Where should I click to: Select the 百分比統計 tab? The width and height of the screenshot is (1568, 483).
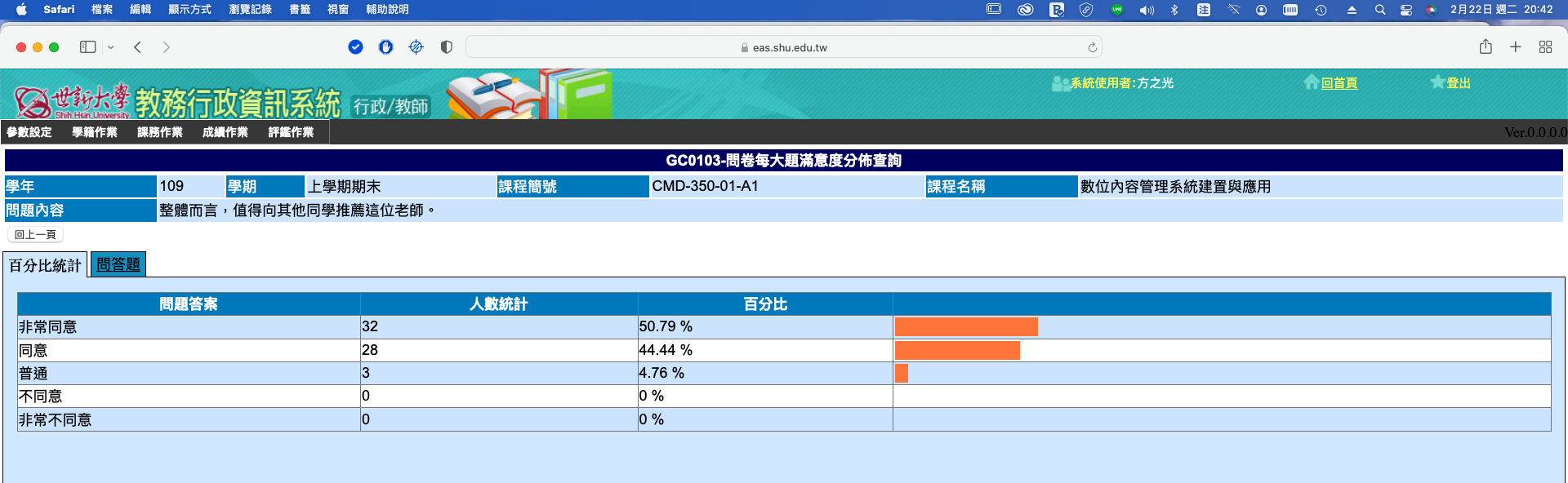click(x=45, y=266)
